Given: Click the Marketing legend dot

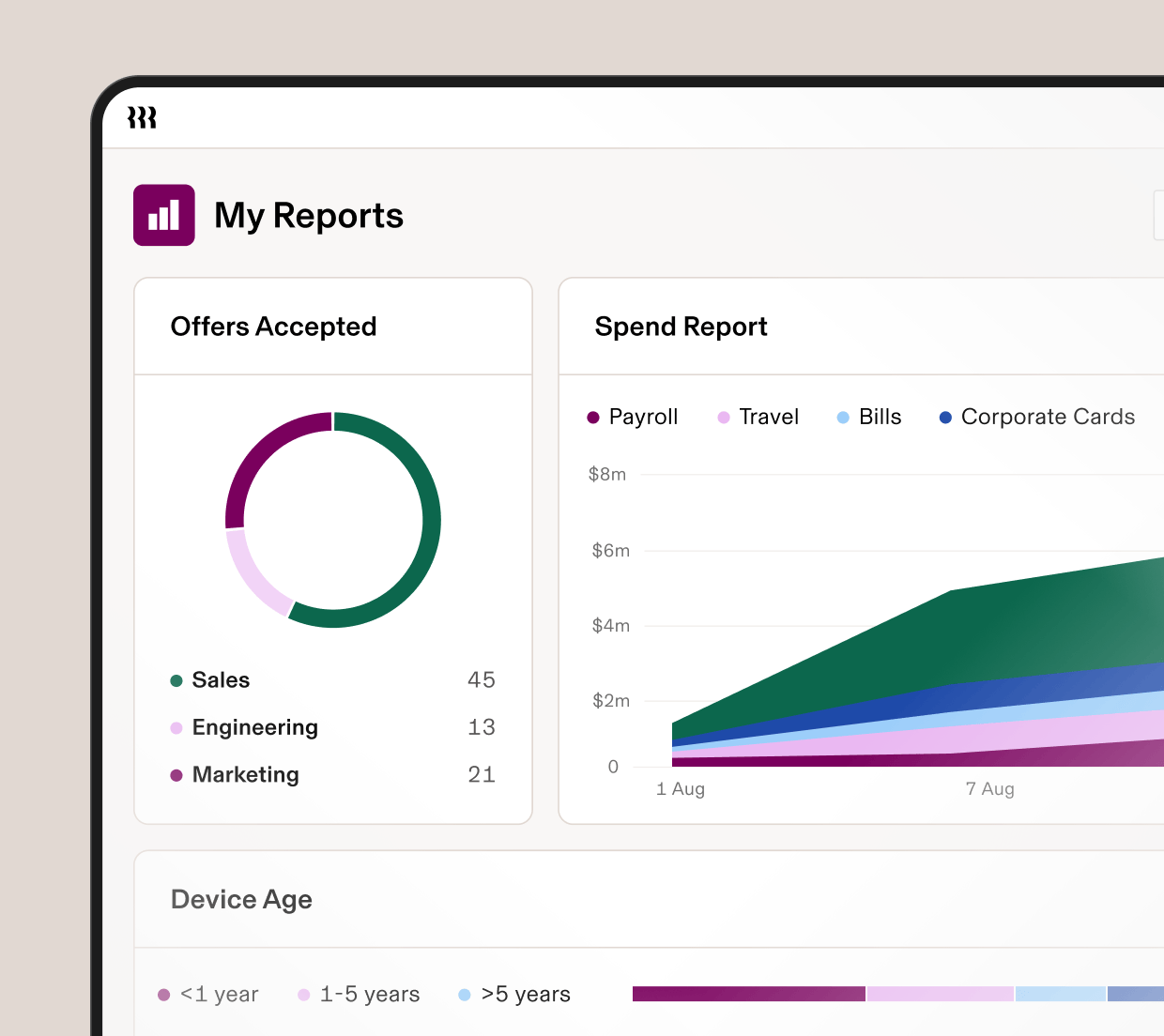Looking at the screenshot, I should pyautogui.click(x=175, y=774).
